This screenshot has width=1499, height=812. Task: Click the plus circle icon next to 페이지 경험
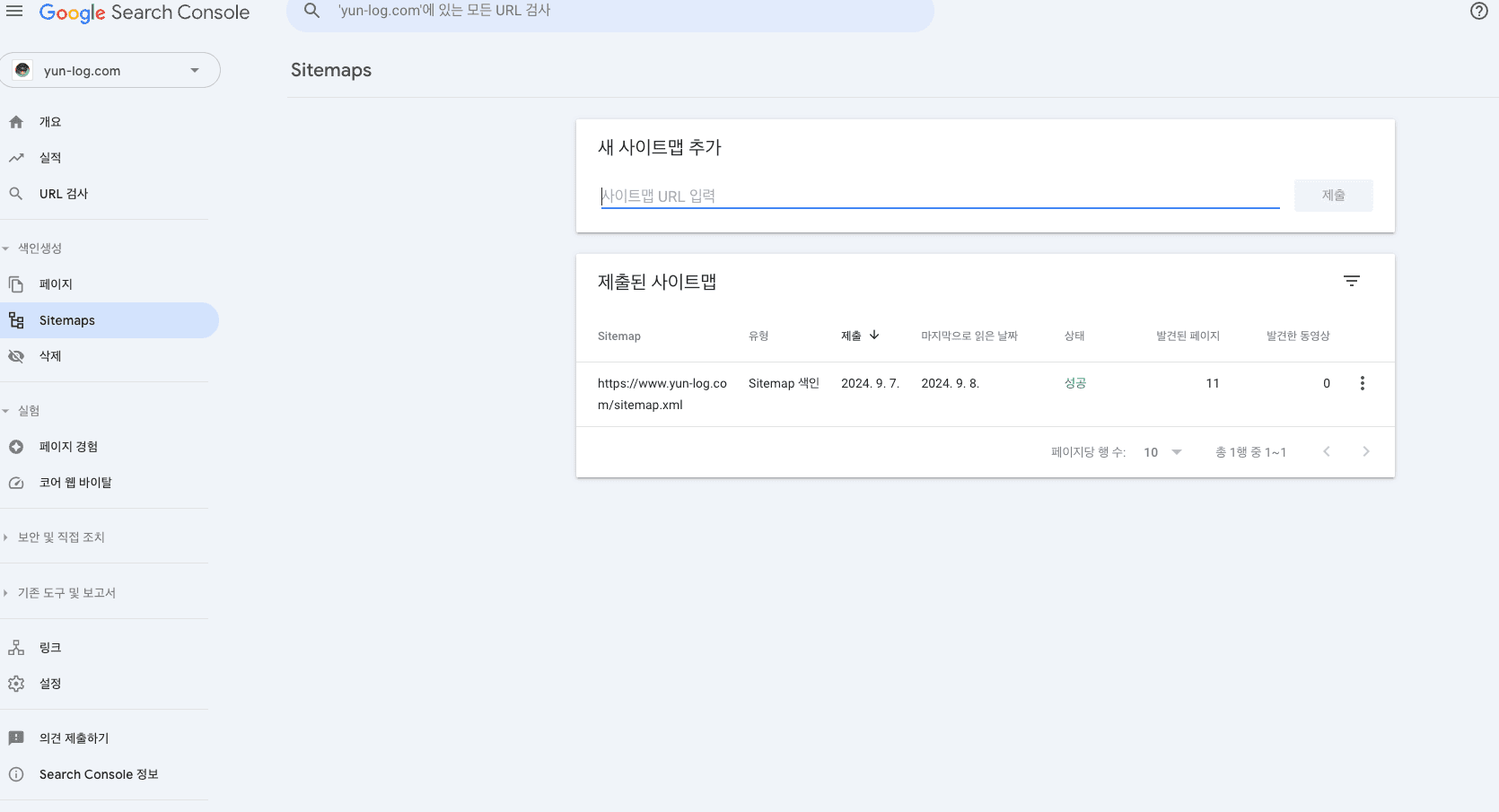pos(16,447)
